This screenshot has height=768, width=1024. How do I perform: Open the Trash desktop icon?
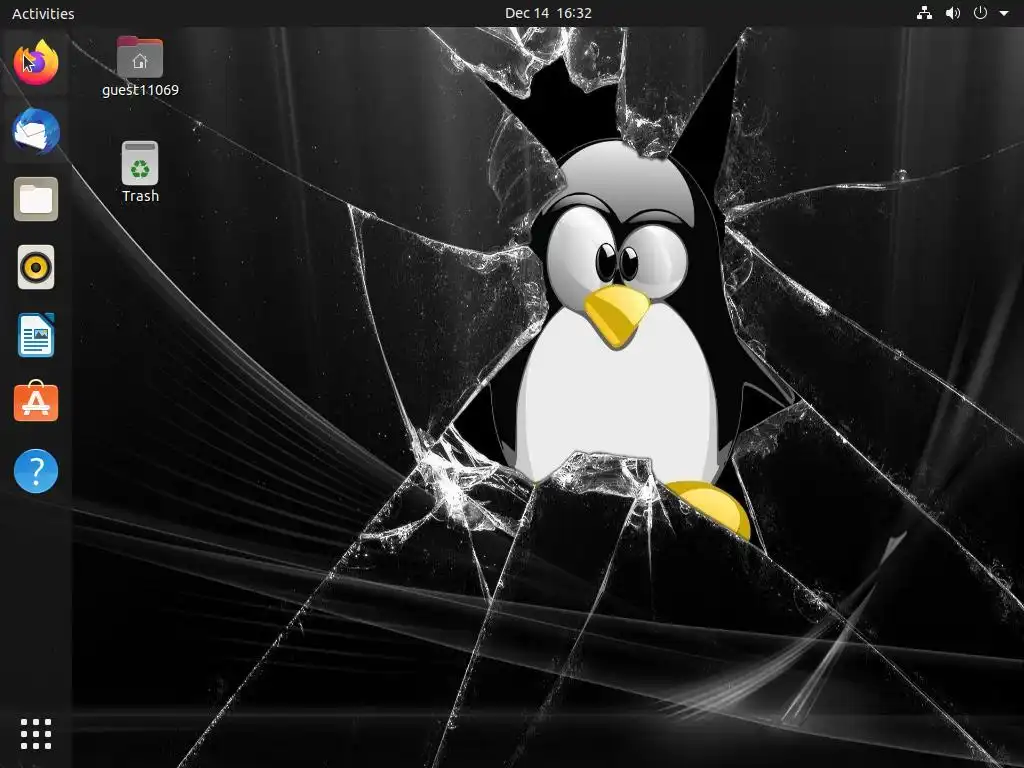click(140, 163)
